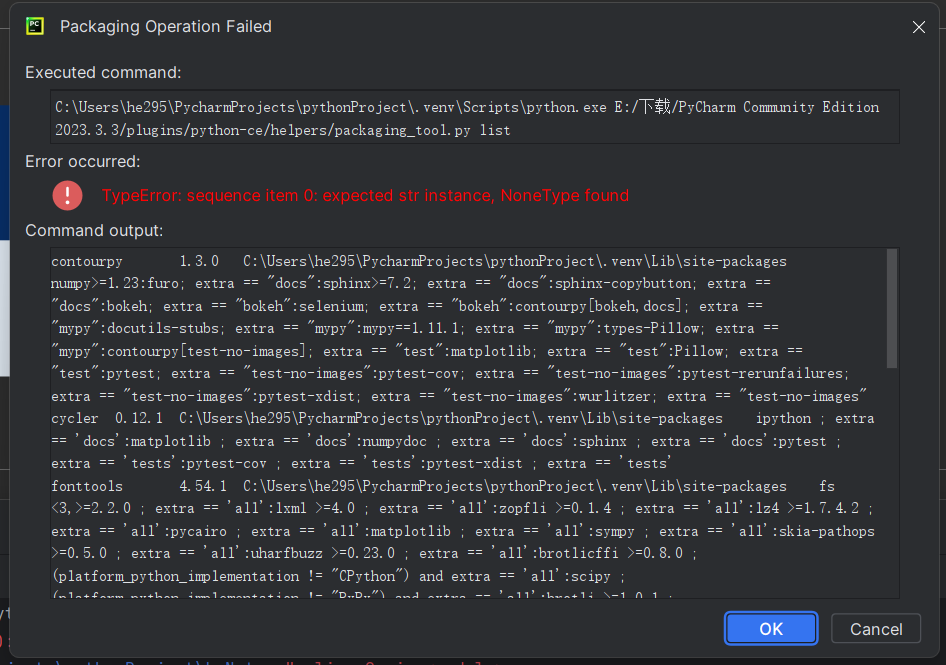
Task: Click the 'docs':matplotlib output line
Action: 446,441
